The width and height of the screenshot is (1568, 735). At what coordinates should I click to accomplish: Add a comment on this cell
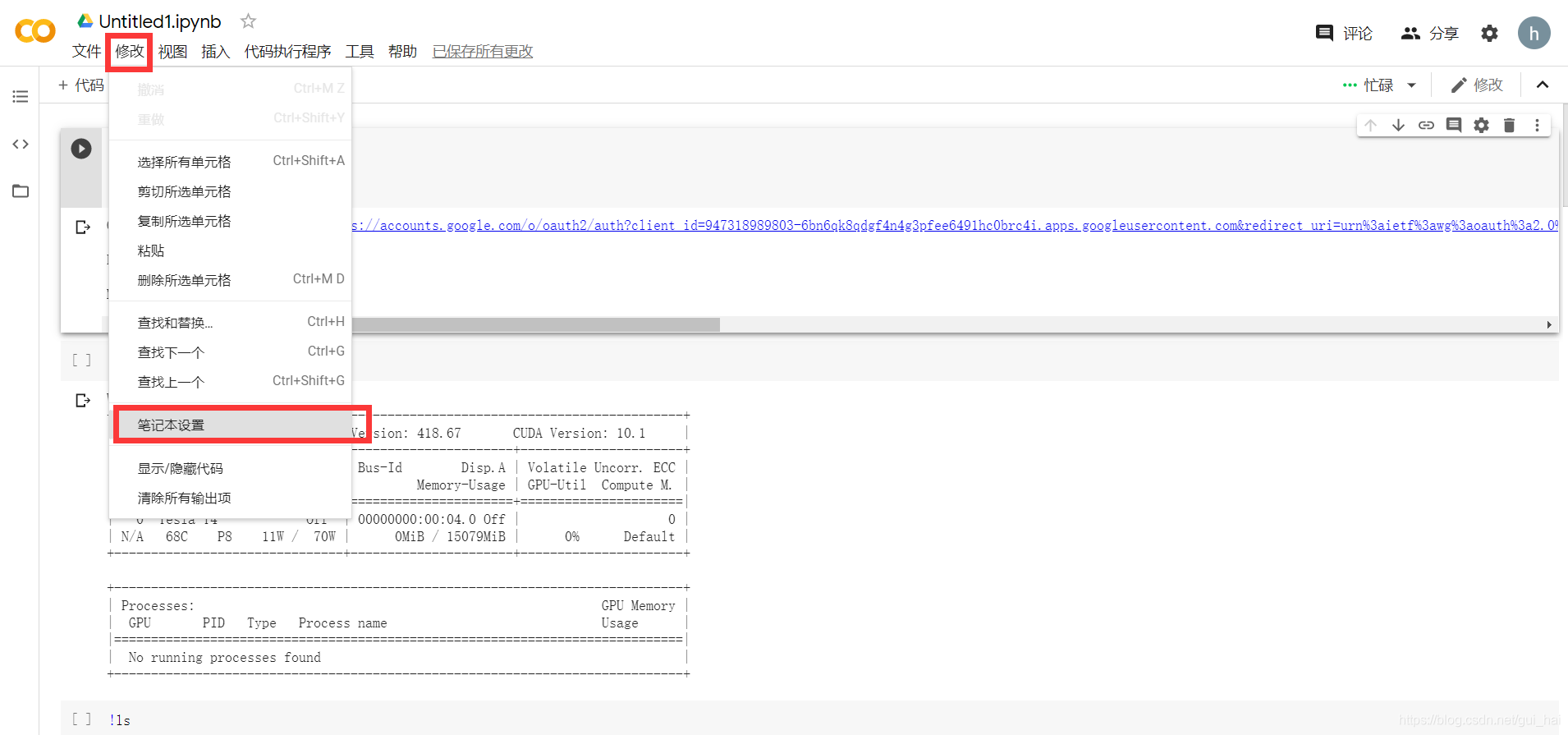[x=1454, y=125]
